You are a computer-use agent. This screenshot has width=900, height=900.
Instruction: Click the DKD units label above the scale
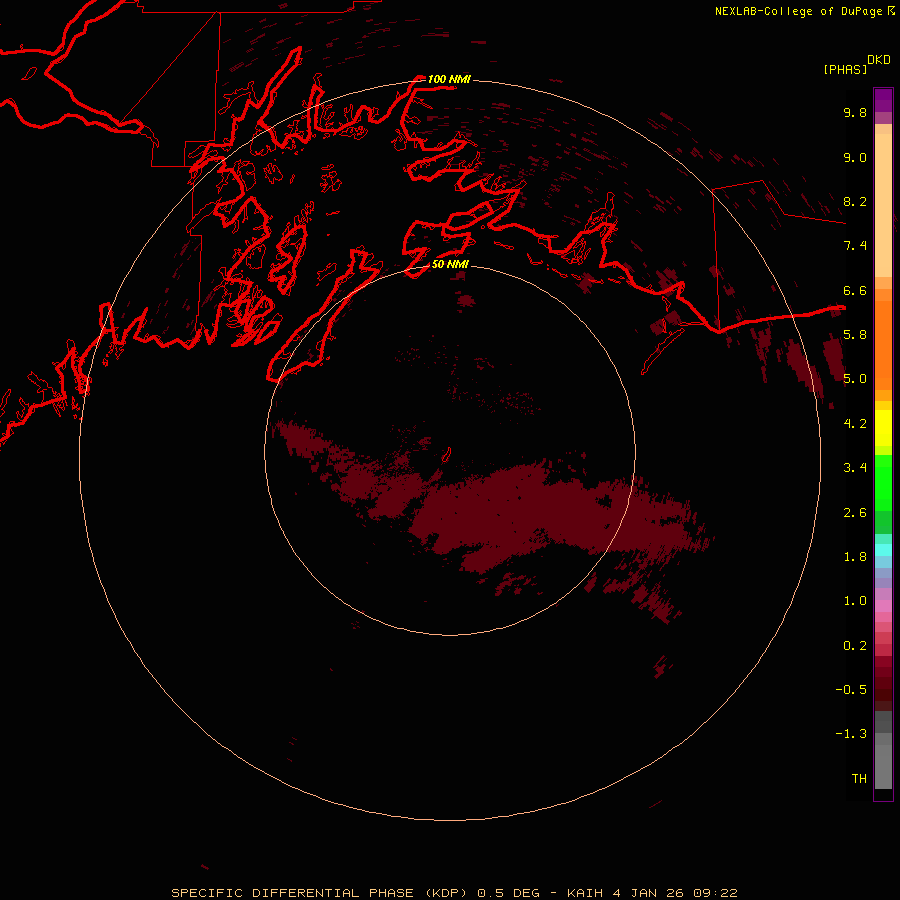click(x=879, y=60)
